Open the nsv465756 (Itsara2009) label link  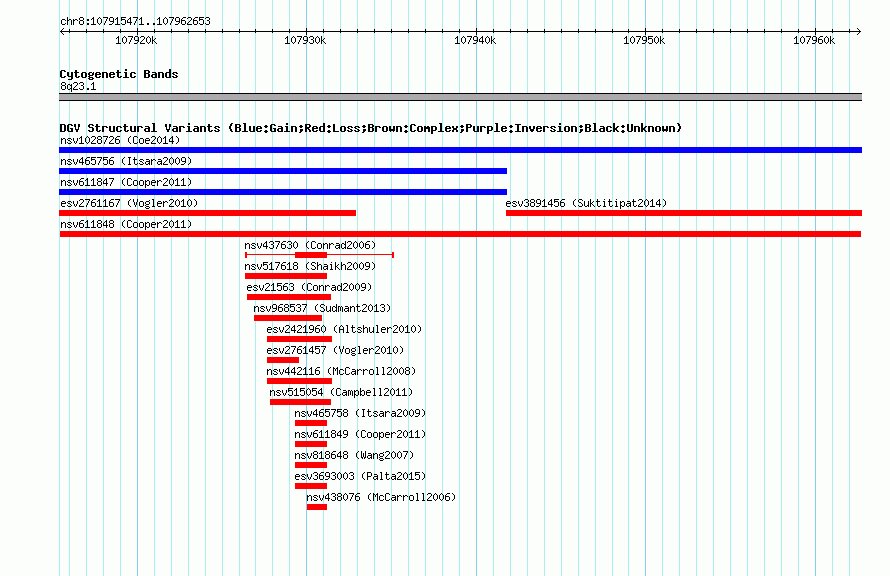click(126, 161)
